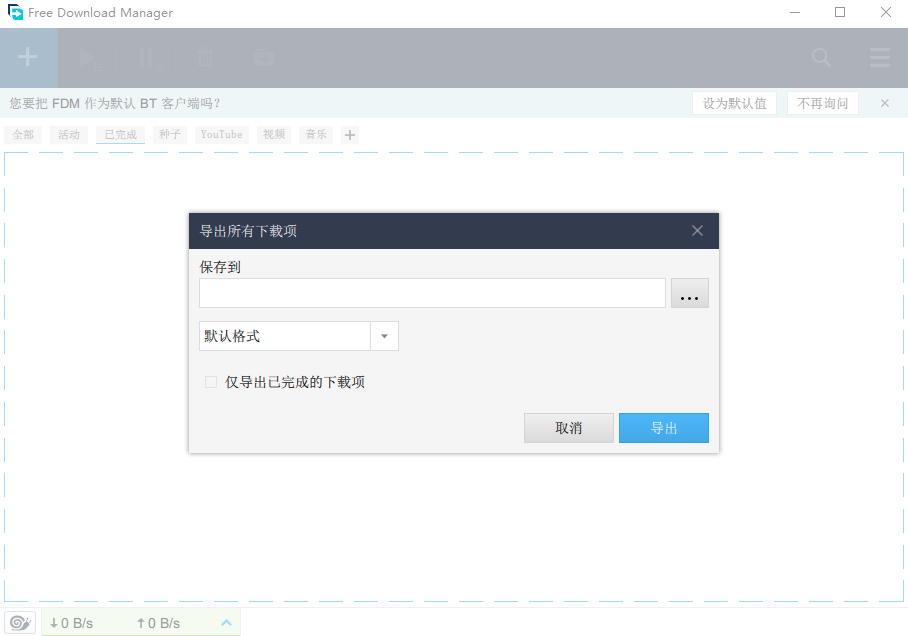Open the YouTube filter tab

click(x=222, y=134)
